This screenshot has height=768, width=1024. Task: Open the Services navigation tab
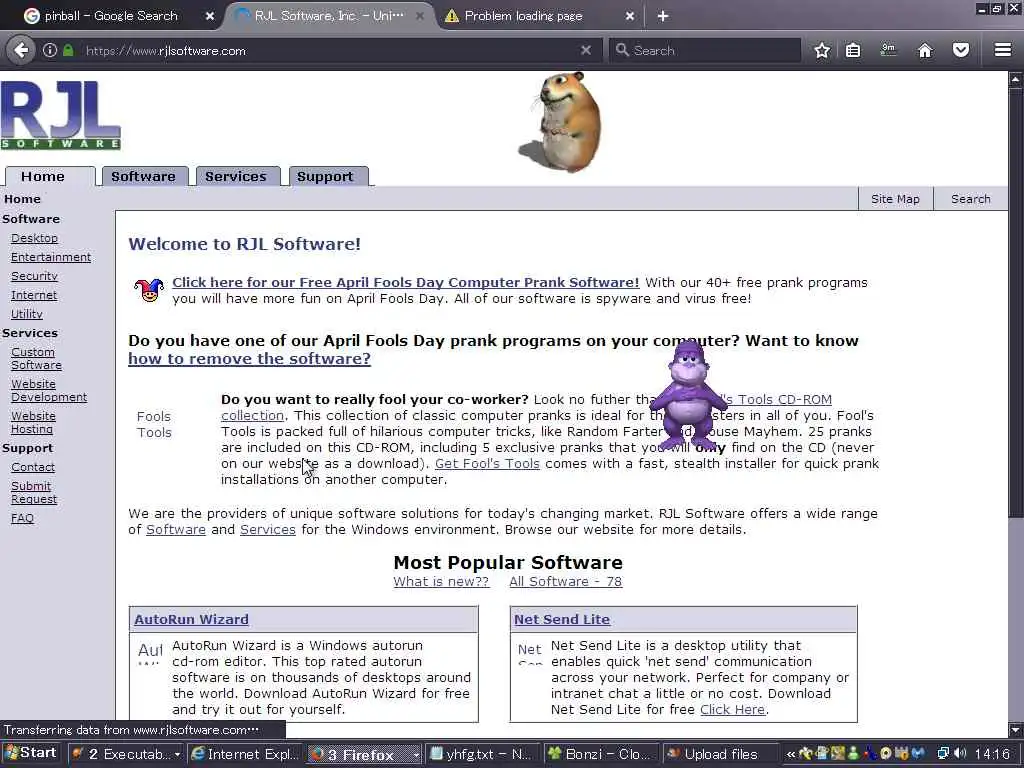pyautogui.click(x=236, y=176)
